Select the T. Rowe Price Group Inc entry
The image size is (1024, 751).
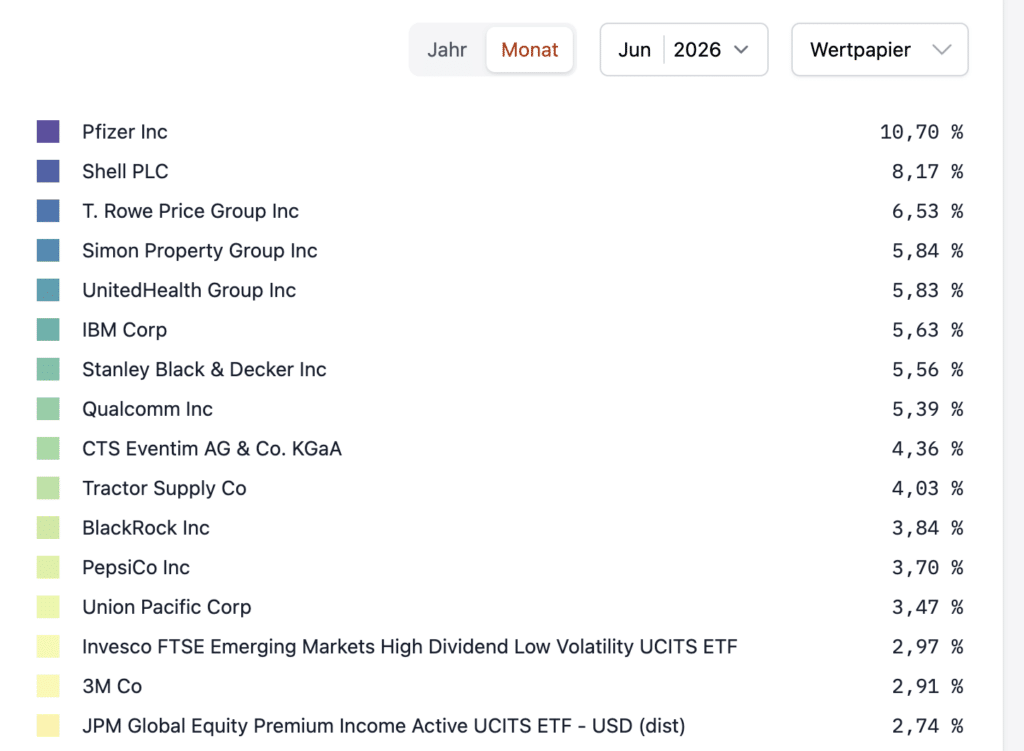[x=500, y=211]
